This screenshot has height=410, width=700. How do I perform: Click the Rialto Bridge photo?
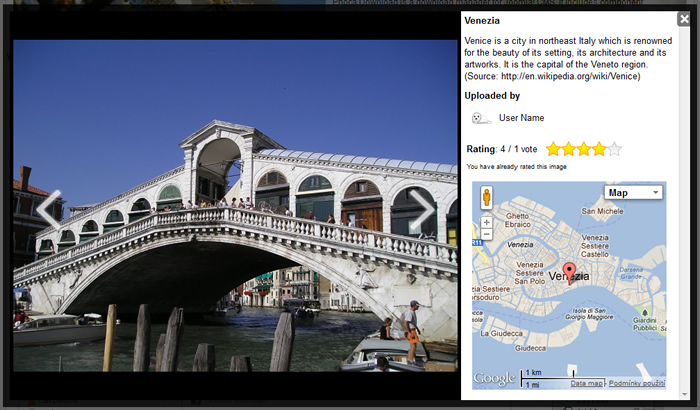[235, 205]
